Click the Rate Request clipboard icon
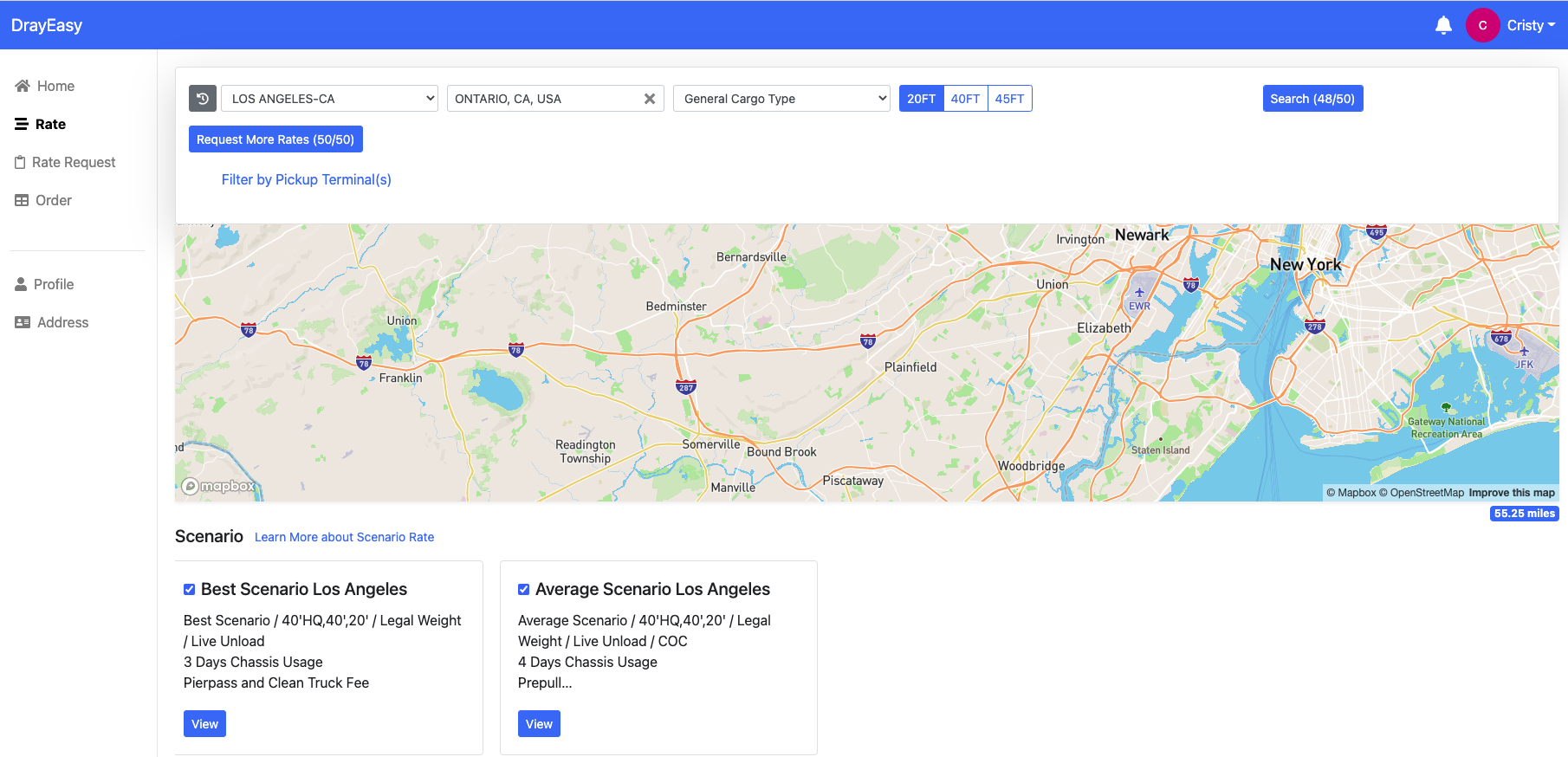The image size is (1568, 757). click(20, 162)
